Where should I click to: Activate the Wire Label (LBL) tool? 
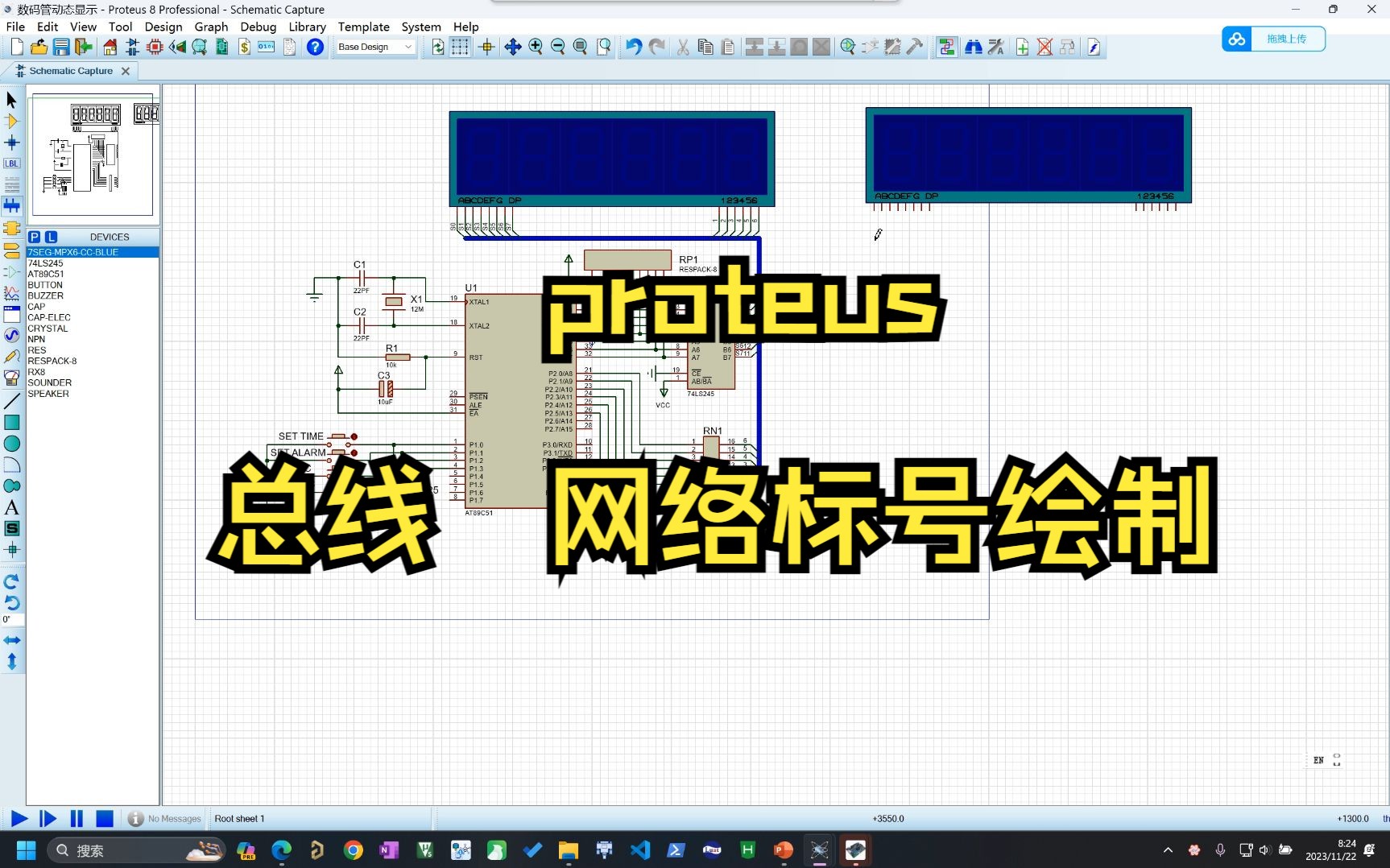pyautogui.click(x=11, y=163)
